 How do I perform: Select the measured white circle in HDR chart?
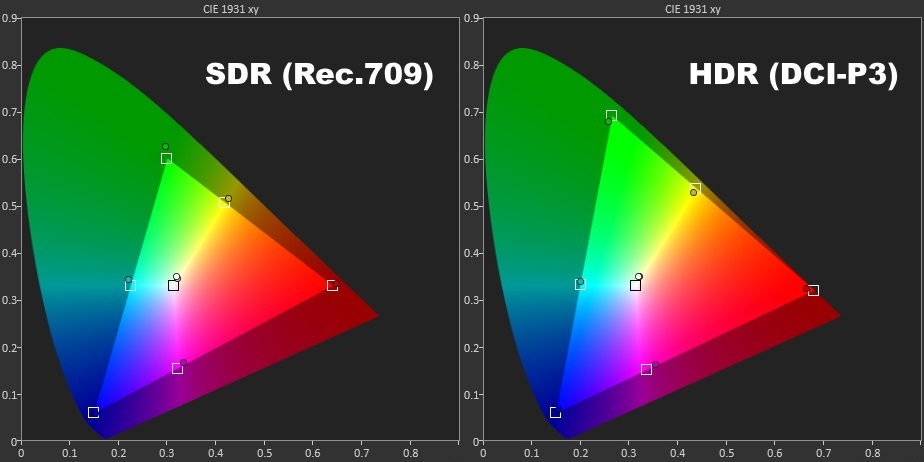639,277
